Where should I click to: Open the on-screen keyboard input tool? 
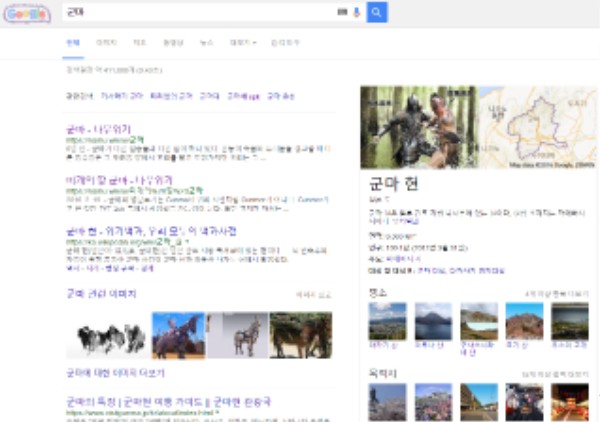click(343, 12)
